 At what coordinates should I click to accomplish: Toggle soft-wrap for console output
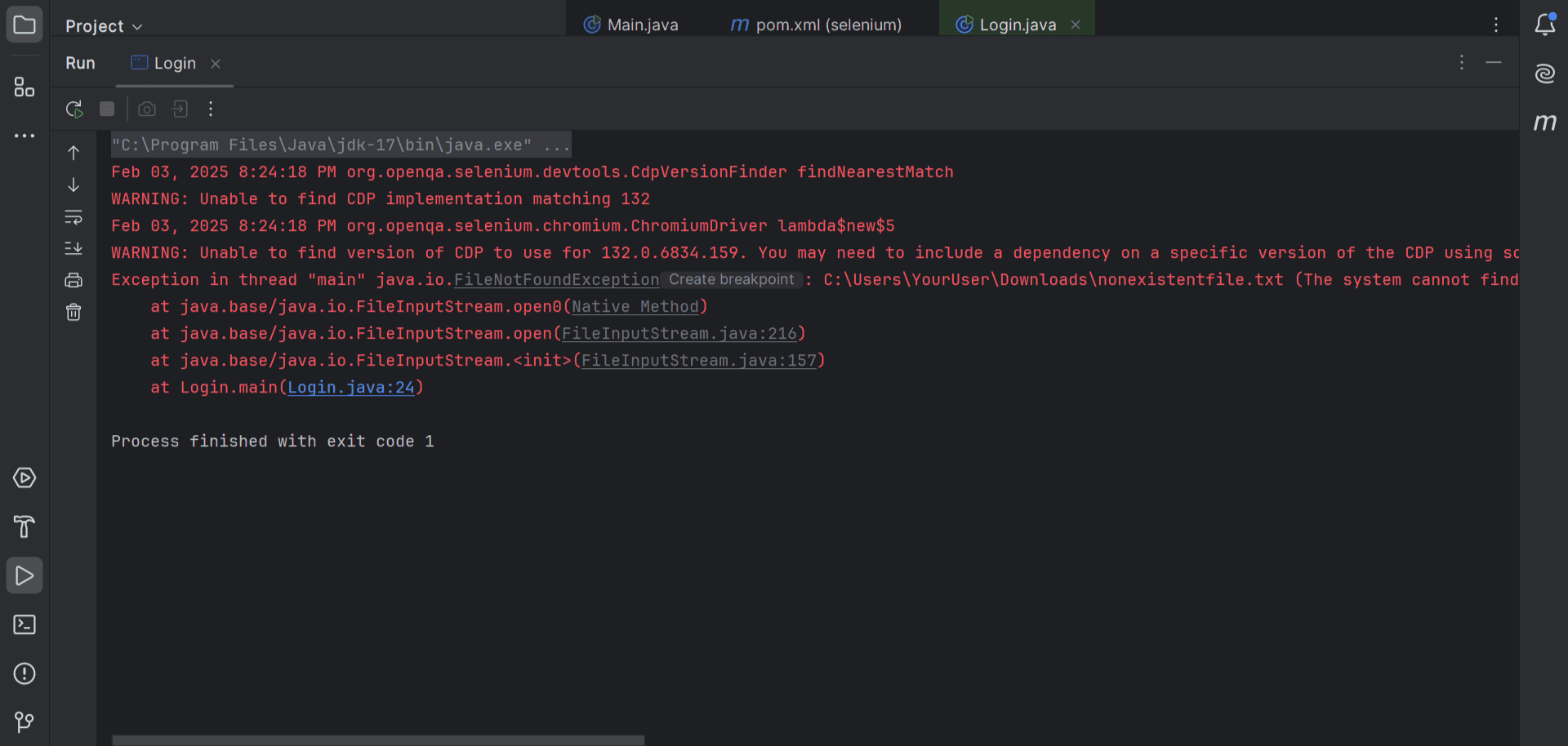click(x=73, y=217)
